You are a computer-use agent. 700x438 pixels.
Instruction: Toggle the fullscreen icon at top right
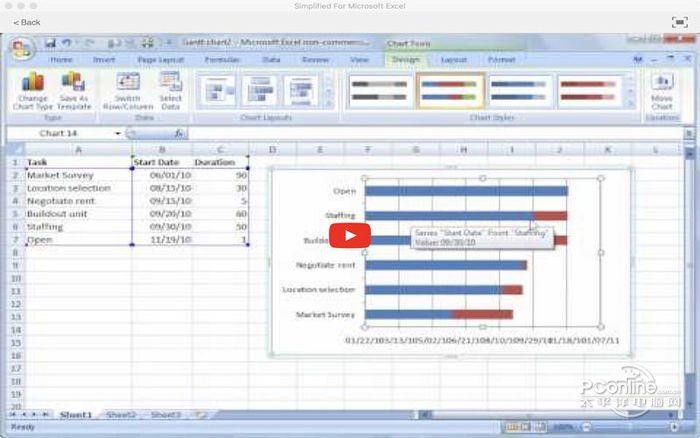pos(679,22)
